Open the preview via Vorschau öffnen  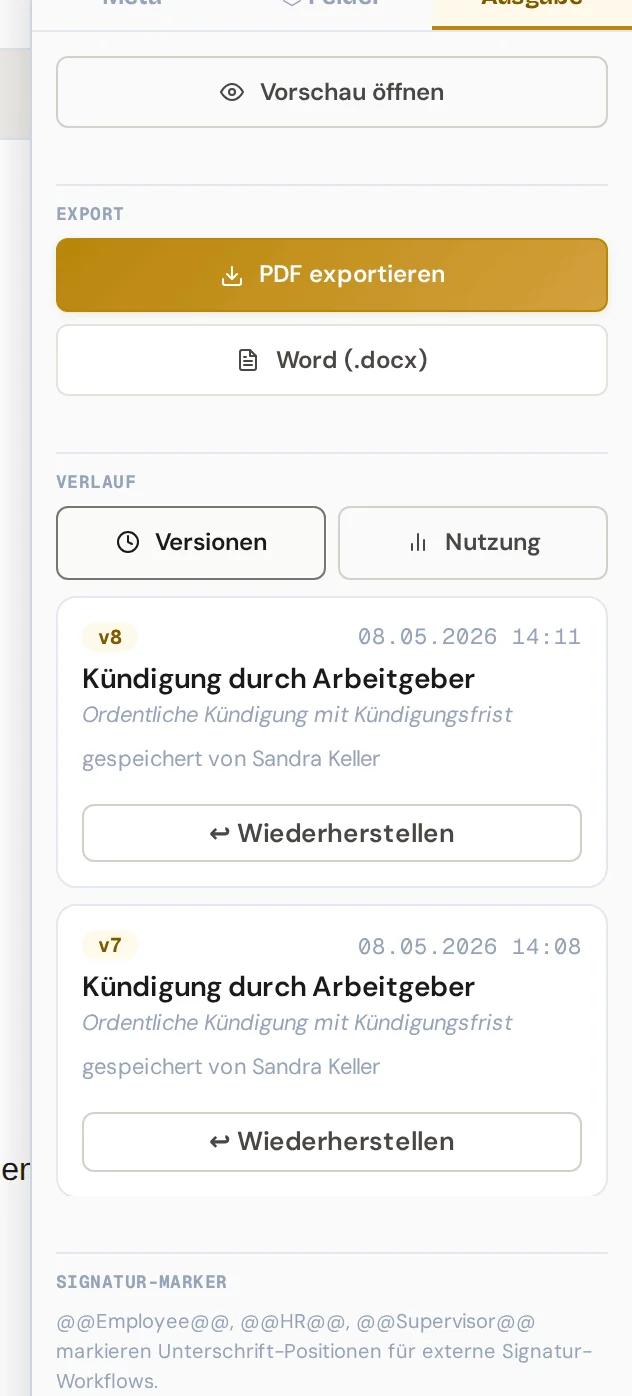pyautogui.click(x=332, y=92)
